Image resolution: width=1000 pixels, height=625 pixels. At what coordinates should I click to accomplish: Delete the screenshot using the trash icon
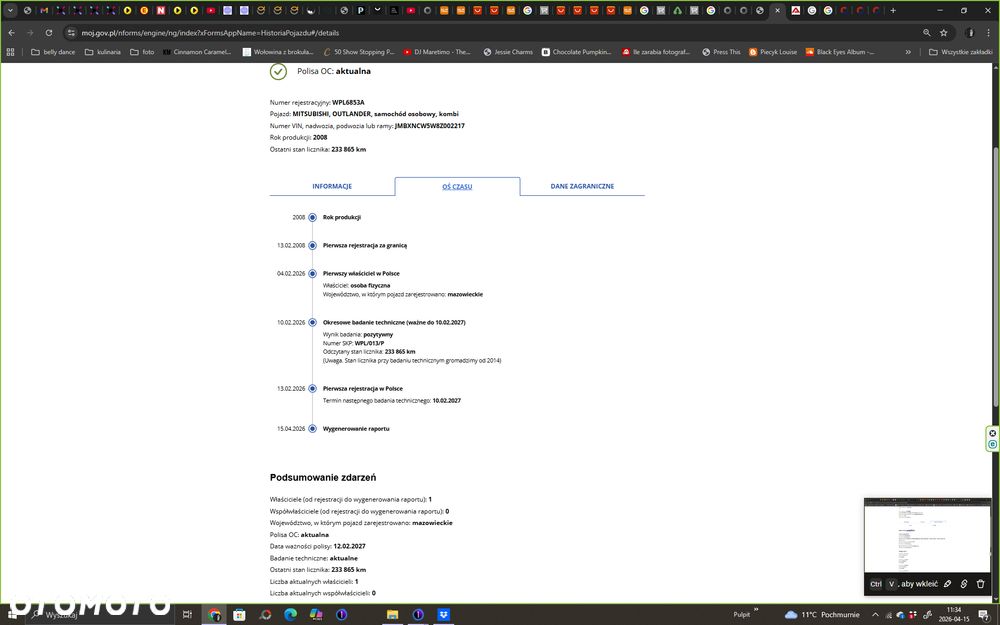(x=980, y=584)
